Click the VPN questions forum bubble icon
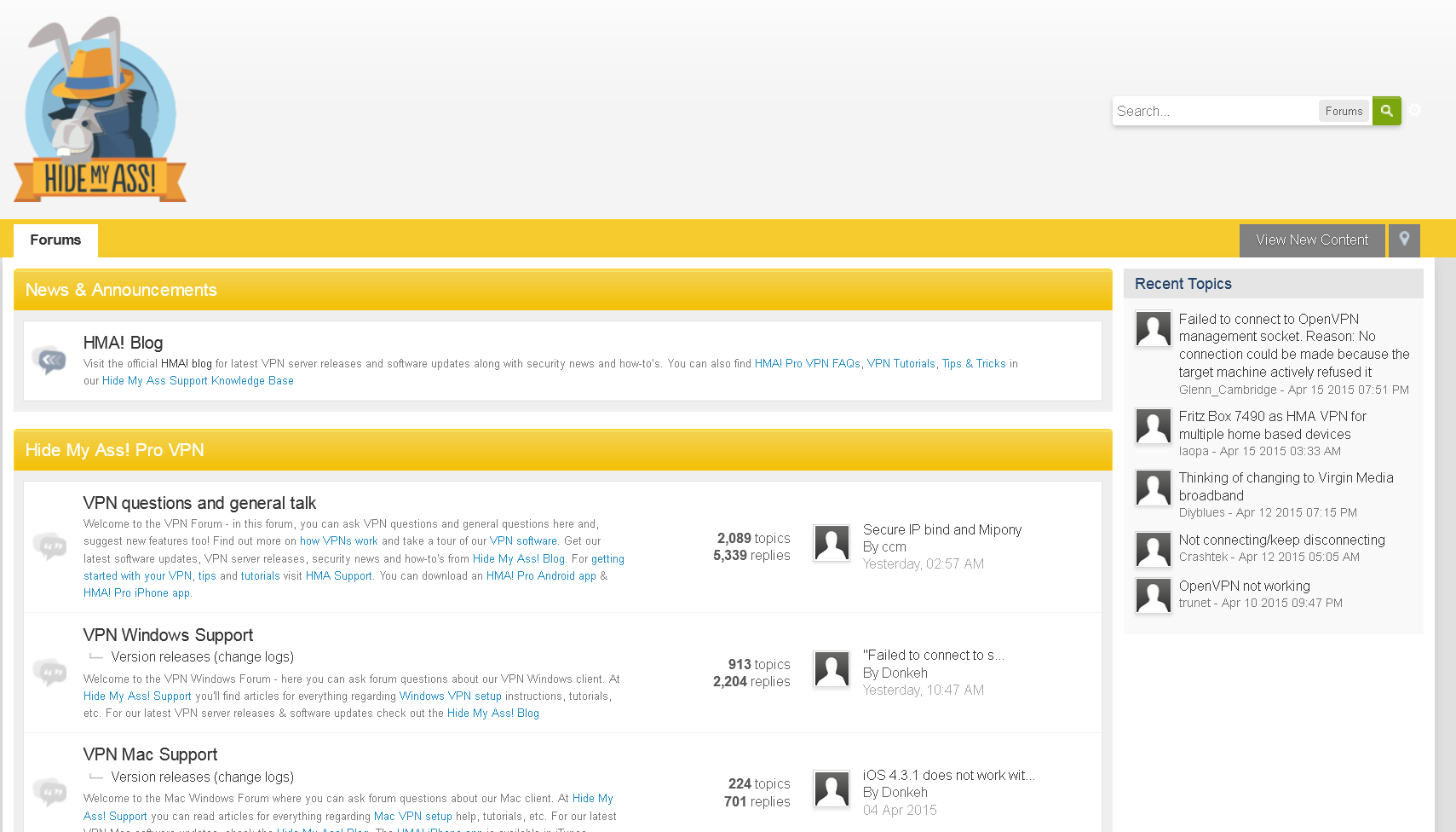 coord(49,546)
